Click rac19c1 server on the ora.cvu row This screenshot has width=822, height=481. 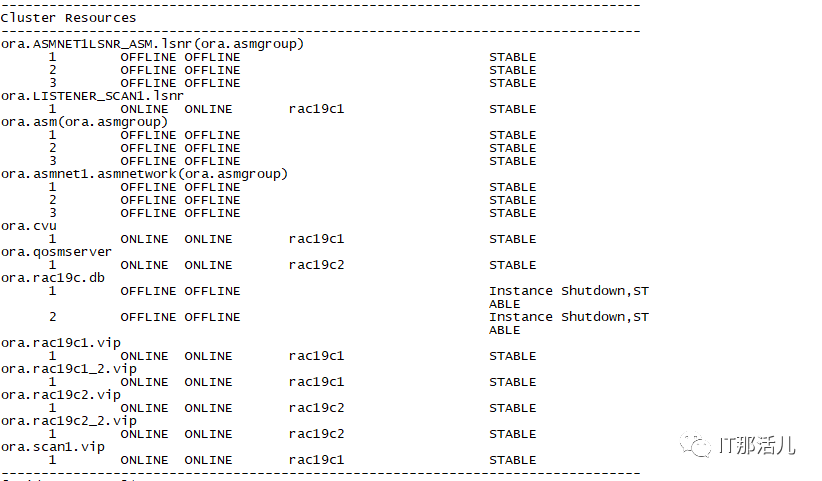pos(316,239)
